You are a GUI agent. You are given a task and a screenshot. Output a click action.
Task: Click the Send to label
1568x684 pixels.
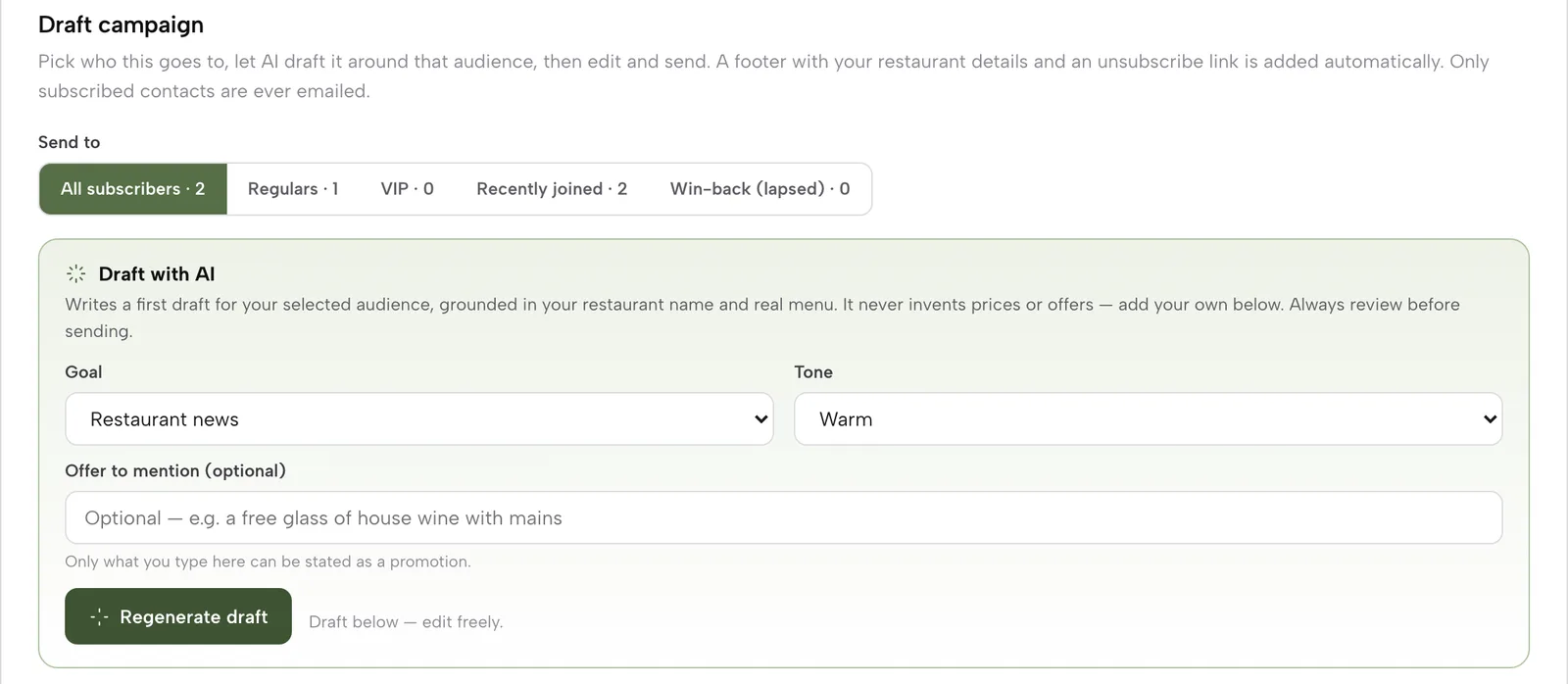[70, 142]
